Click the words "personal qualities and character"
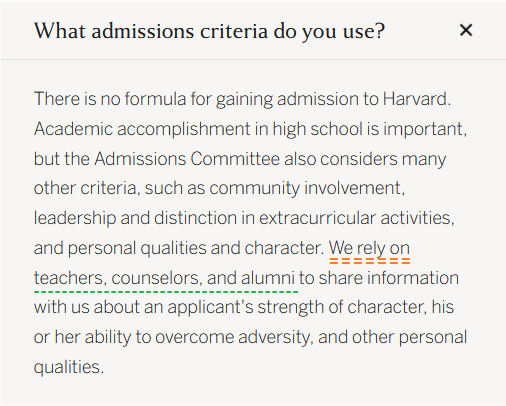 click(196, 248)
